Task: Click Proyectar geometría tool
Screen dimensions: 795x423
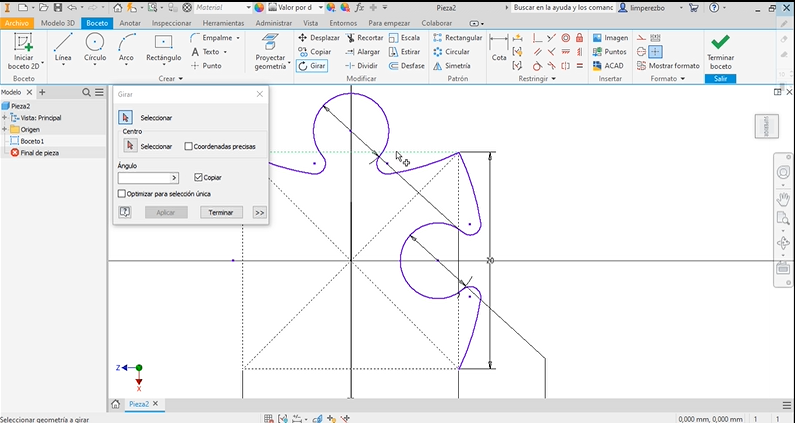Action: coord(270,52)
